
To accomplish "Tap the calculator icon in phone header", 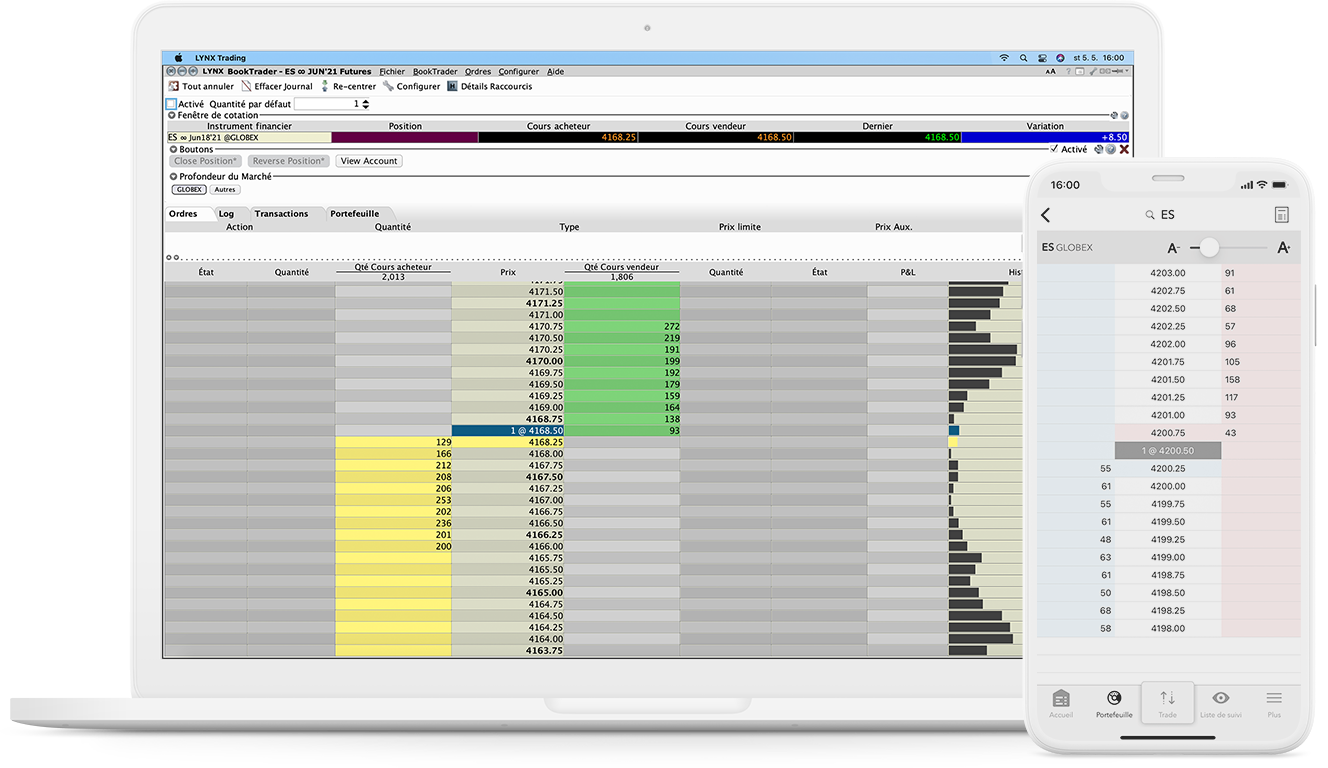I will pyautogui.click(x=1282, y=215).
